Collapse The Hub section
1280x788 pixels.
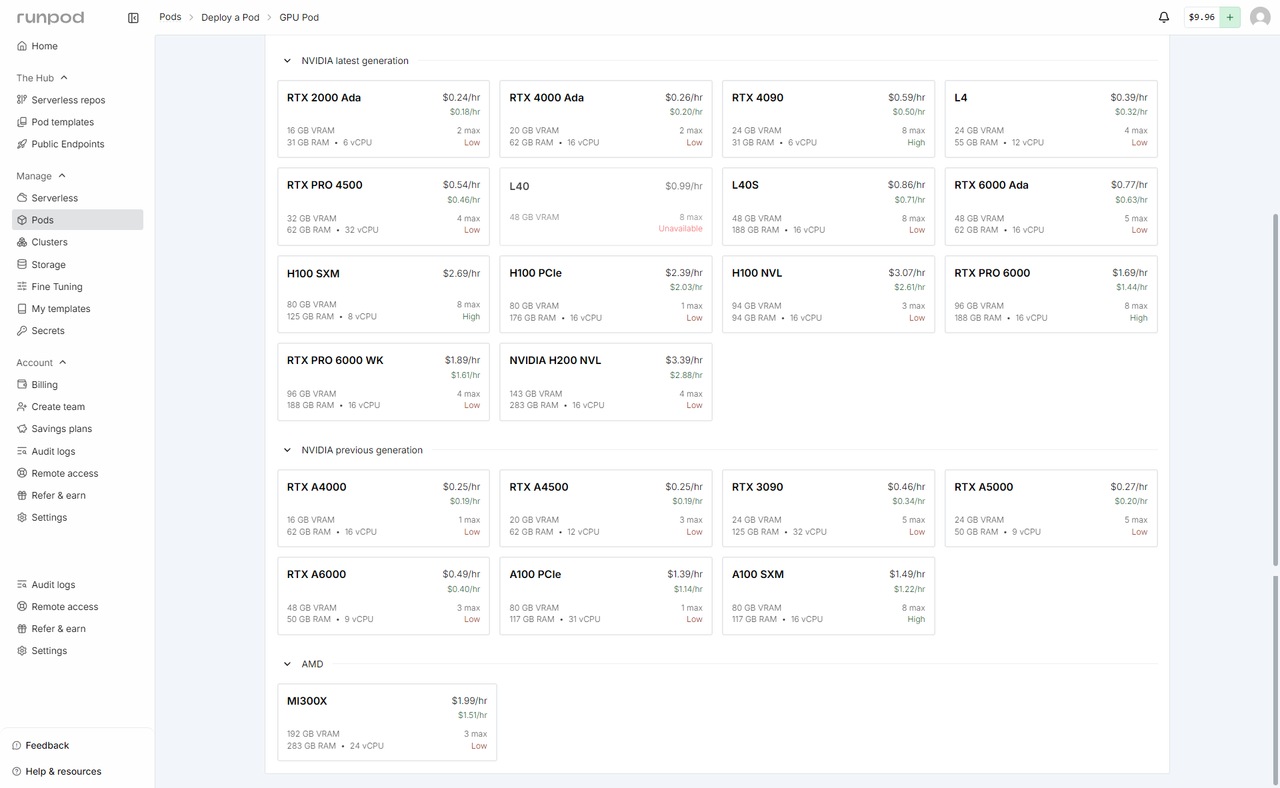[x=42, y=78]
